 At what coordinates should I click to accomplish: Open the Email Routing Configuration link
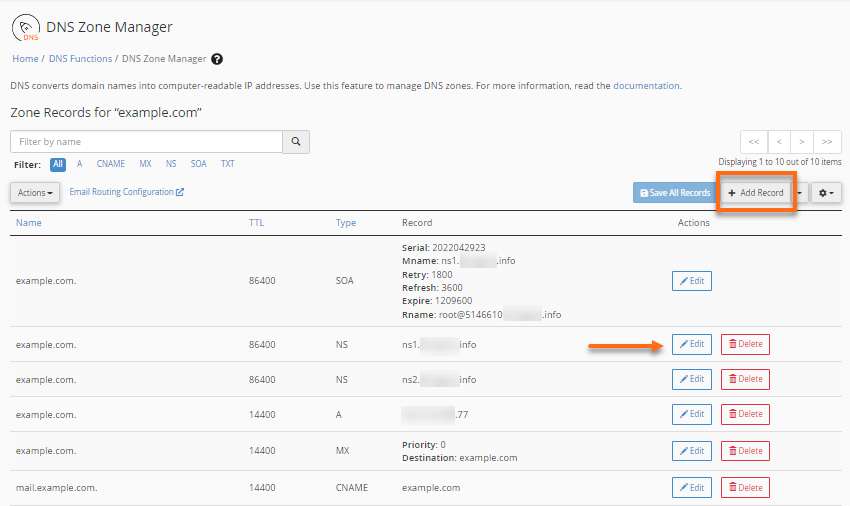pyautogui.click(x=126, y=192)
